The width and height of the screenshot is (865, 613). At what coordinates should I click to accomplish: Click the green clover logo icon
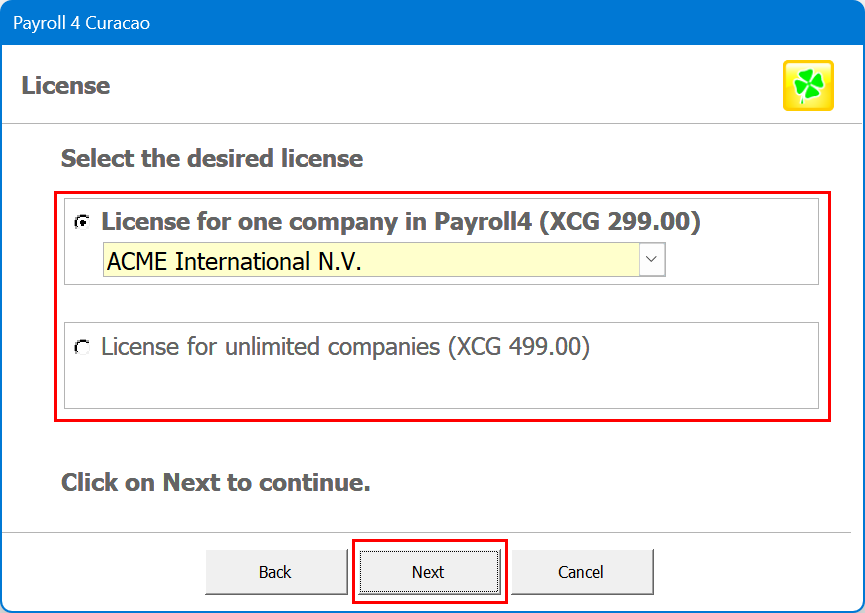coord(808,86)
